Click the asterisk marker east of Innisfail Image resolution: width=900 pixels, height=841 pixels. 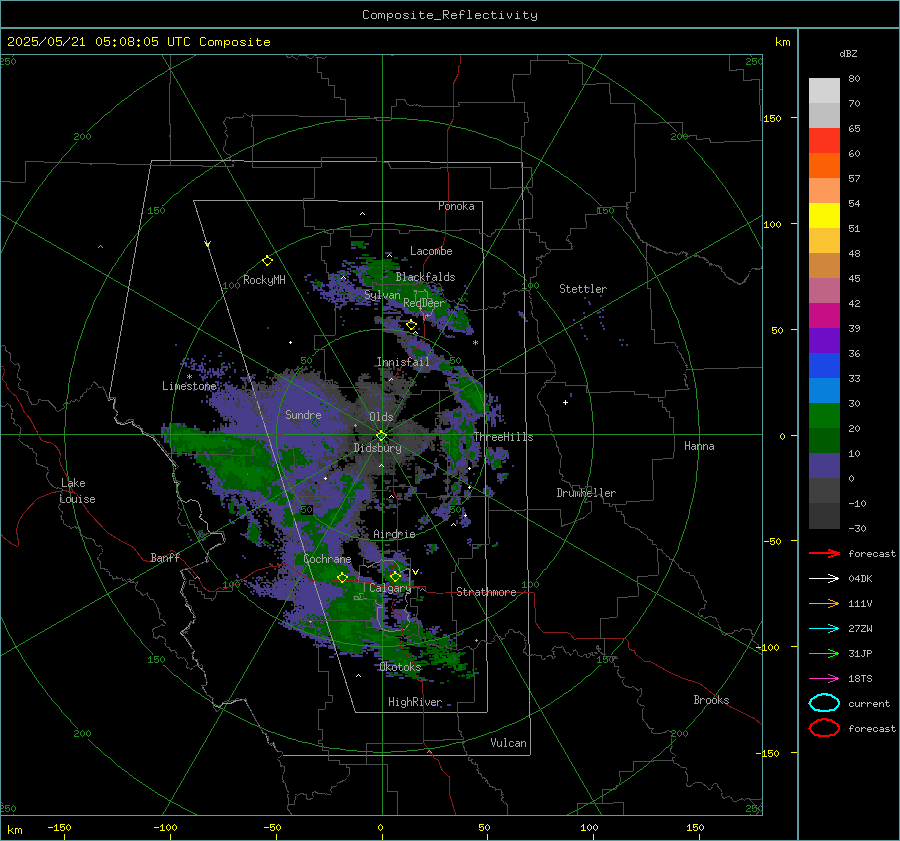475,343
